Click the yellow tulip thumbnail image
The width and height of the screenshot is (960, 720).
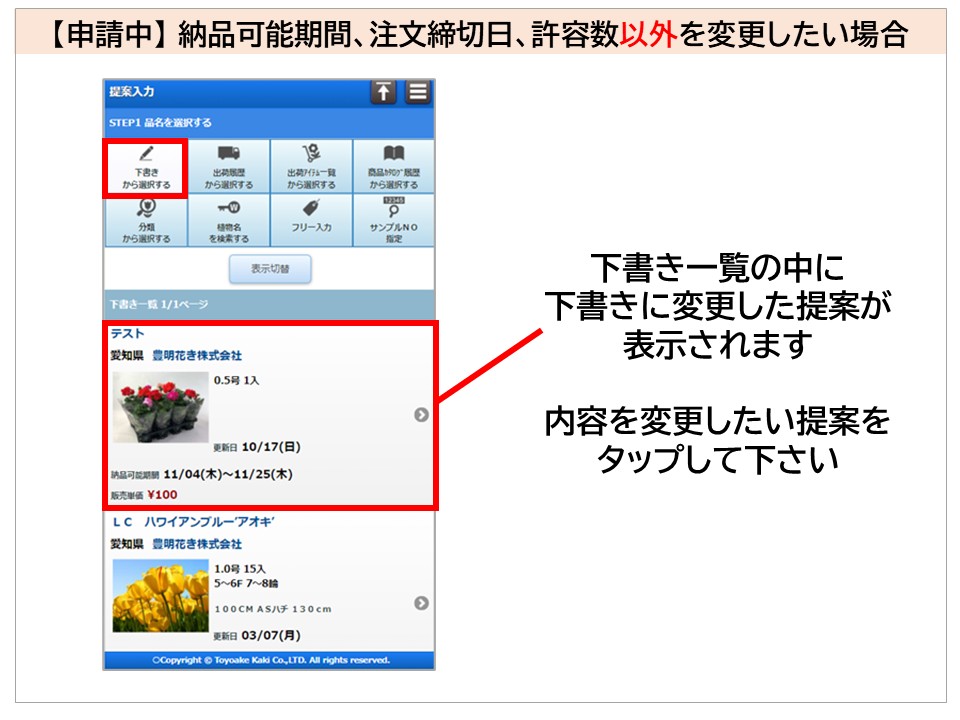click(160, 596)
